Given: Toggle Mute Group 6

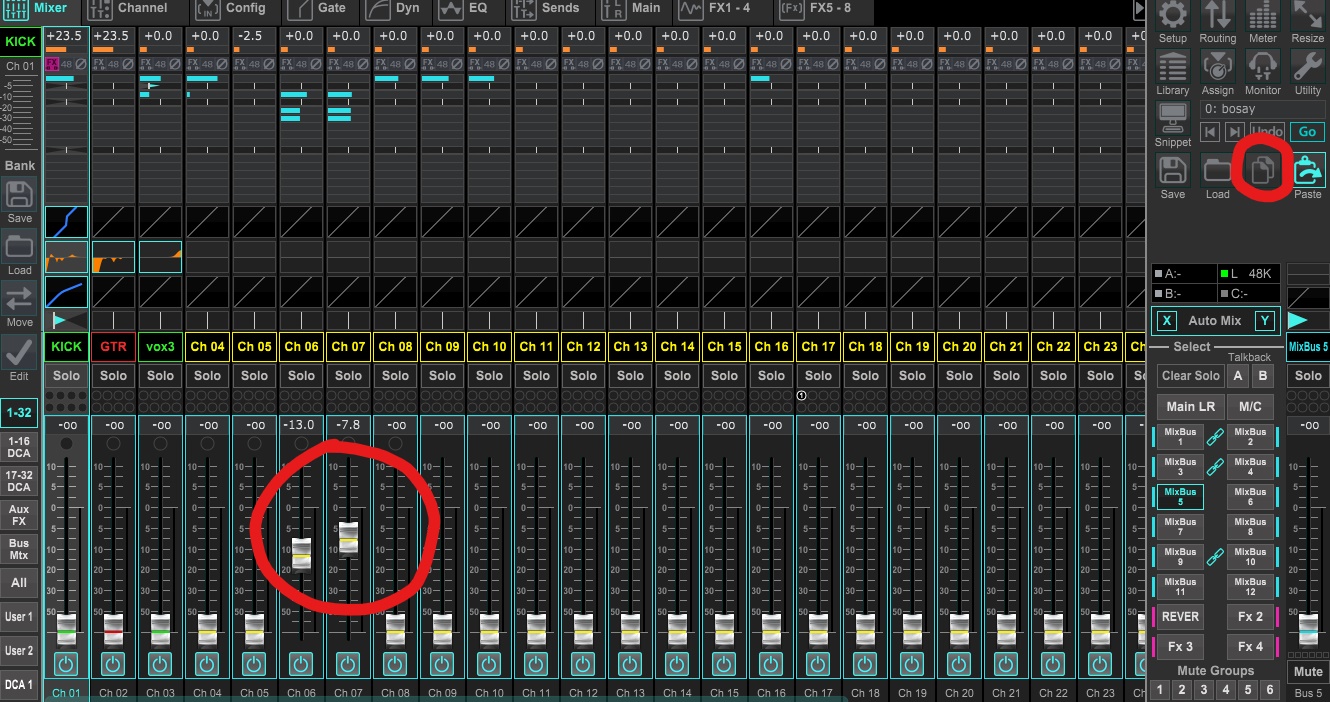Looking at the screenshot, I should pyautogui.click(x=1270, y=690).
